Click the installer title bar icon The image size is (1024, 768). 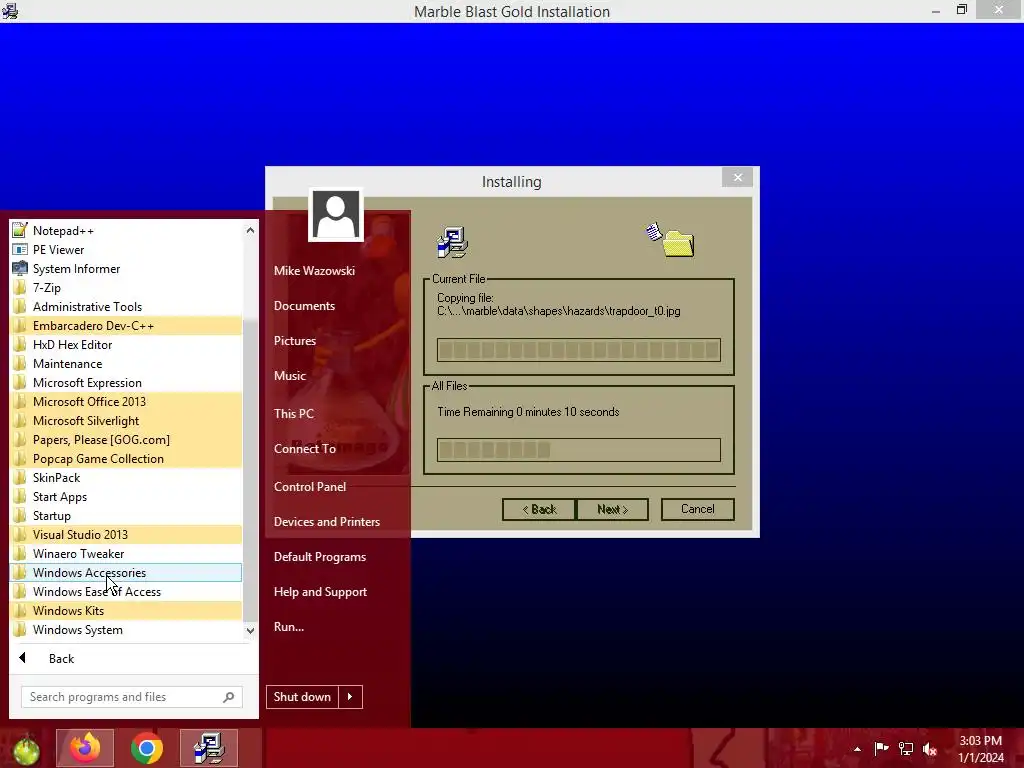pos(10,11)
